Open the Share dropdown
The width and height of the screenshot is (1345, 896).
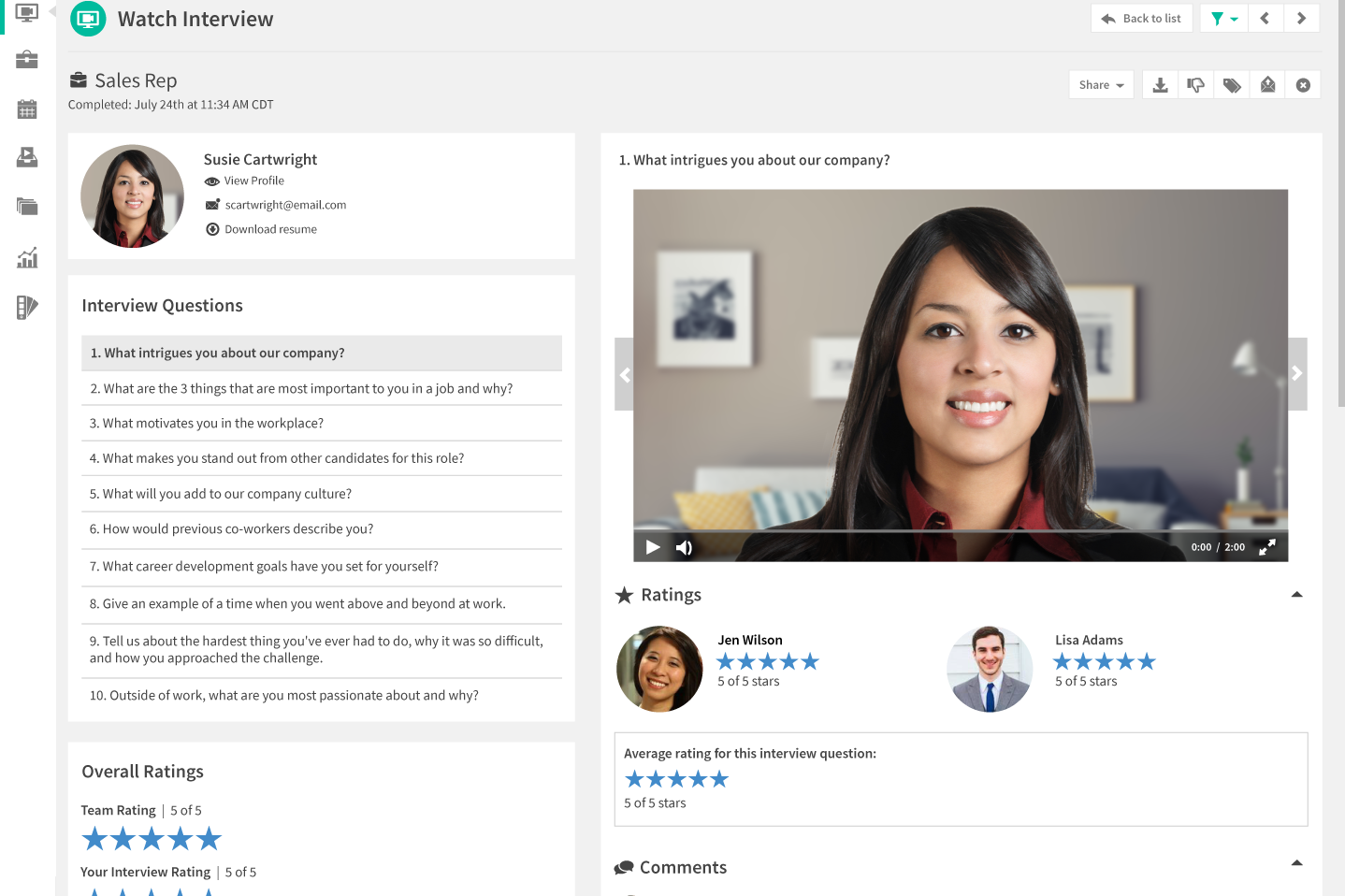(x=1101, y=85)
